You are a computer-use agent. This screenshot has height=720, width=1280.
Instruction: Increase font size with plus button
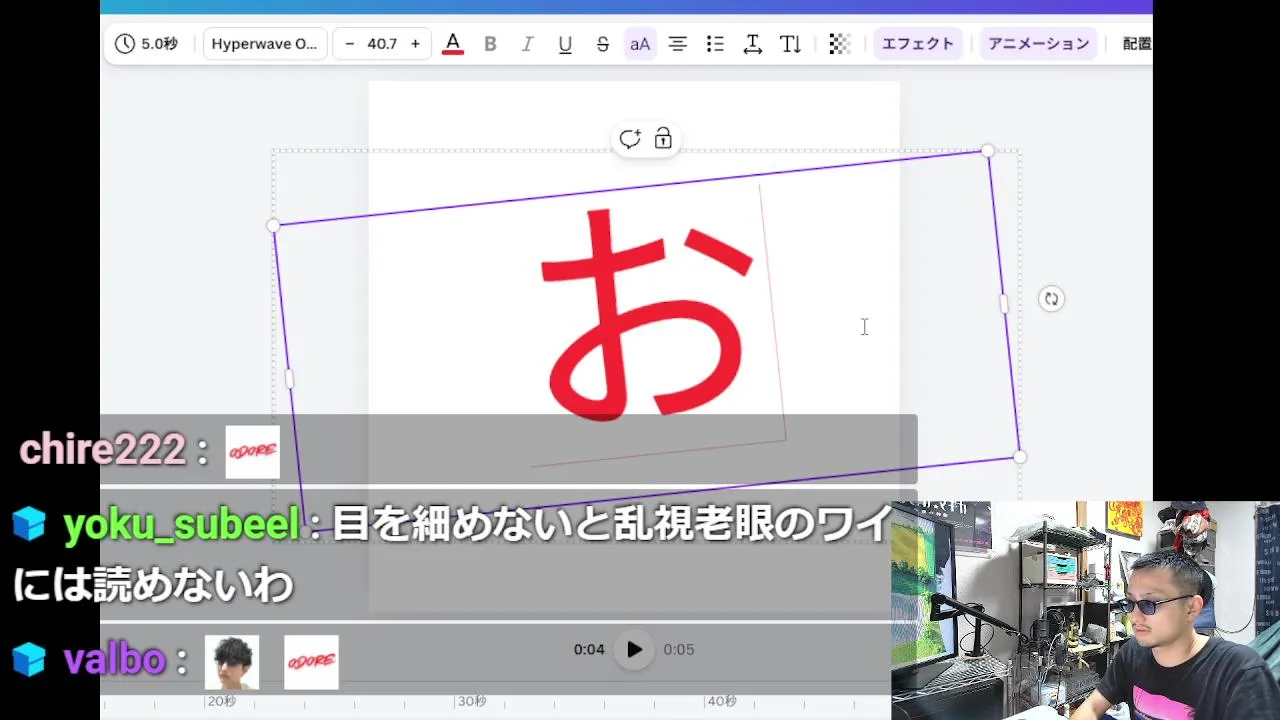415,44
